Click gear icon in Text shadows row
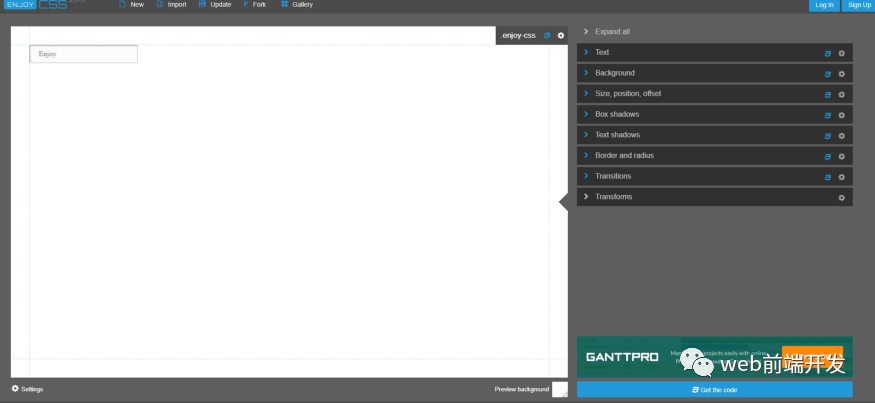This screenshot has height=403, width=875. tap(842, 136)
